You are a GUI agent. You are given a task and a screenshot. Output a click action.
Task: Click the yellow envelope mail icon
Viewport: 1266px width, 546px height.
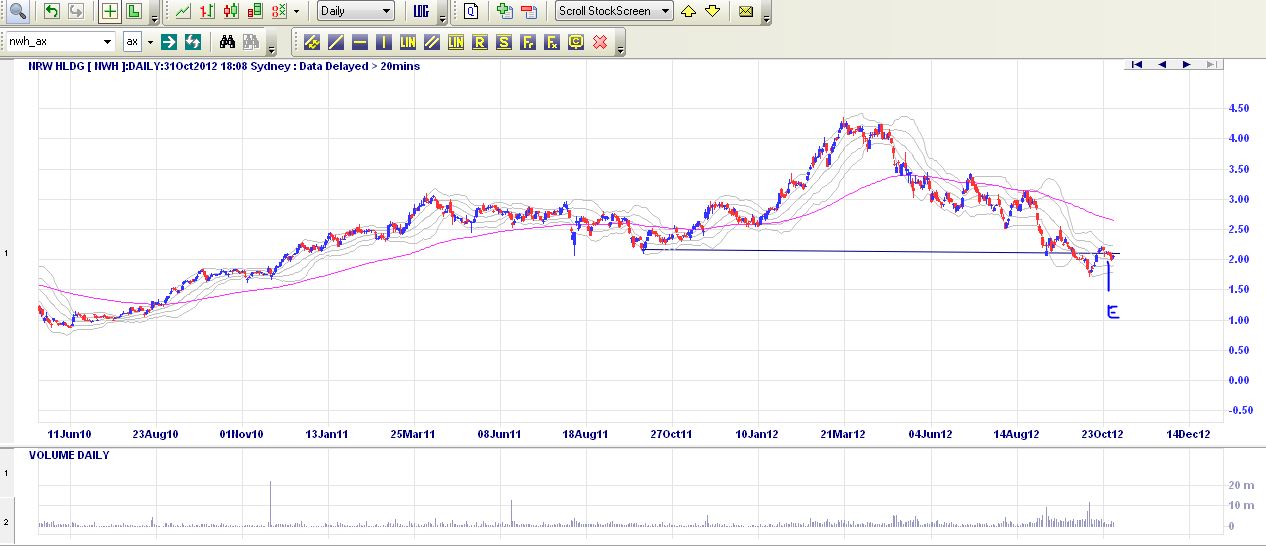(746, 12)
